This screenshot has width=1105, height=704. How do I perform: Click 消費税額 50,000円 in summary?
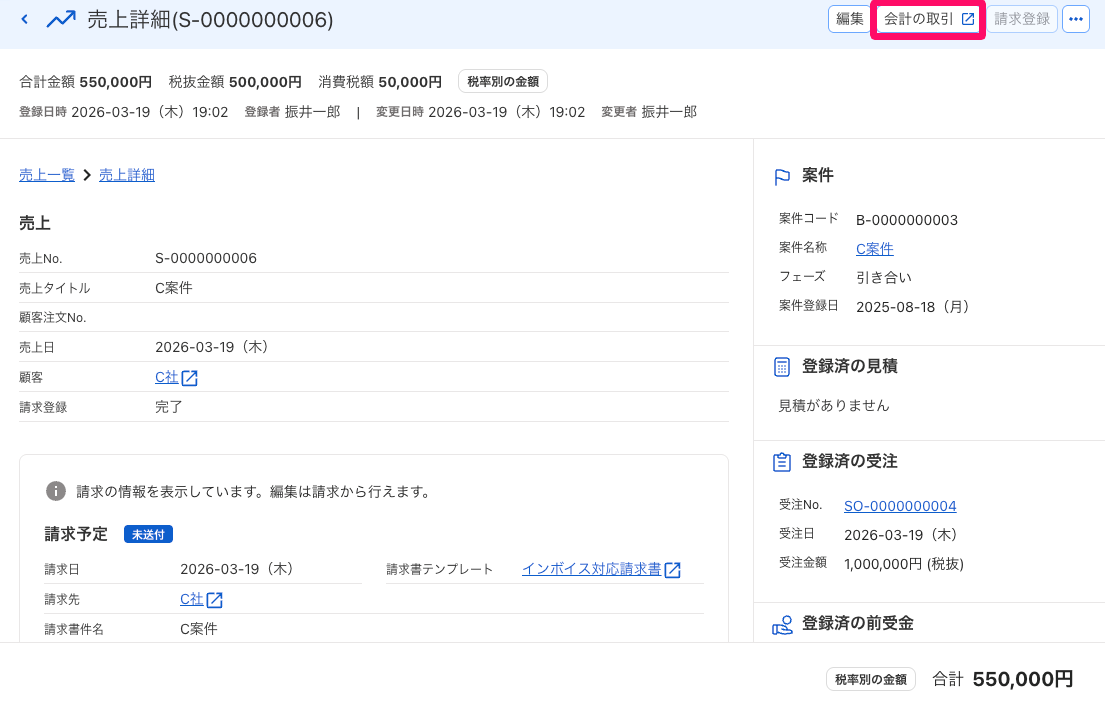click(380, 82)
